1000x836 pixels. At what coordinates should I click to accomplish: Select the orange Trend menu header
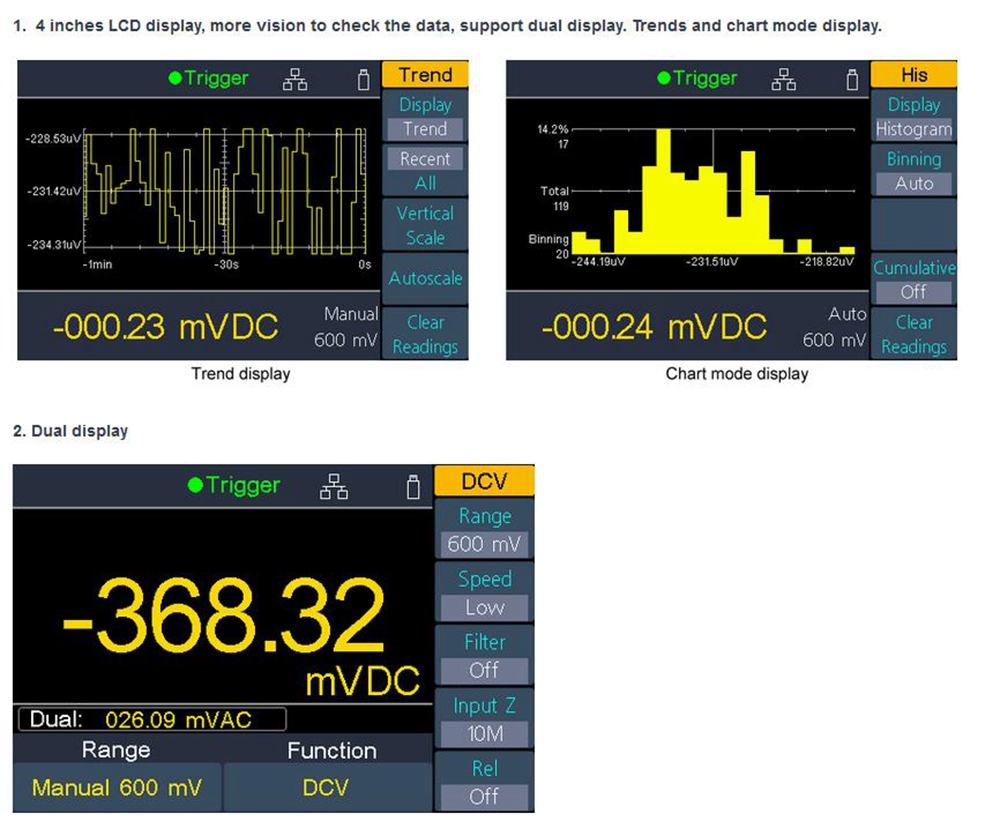[425, 75]
